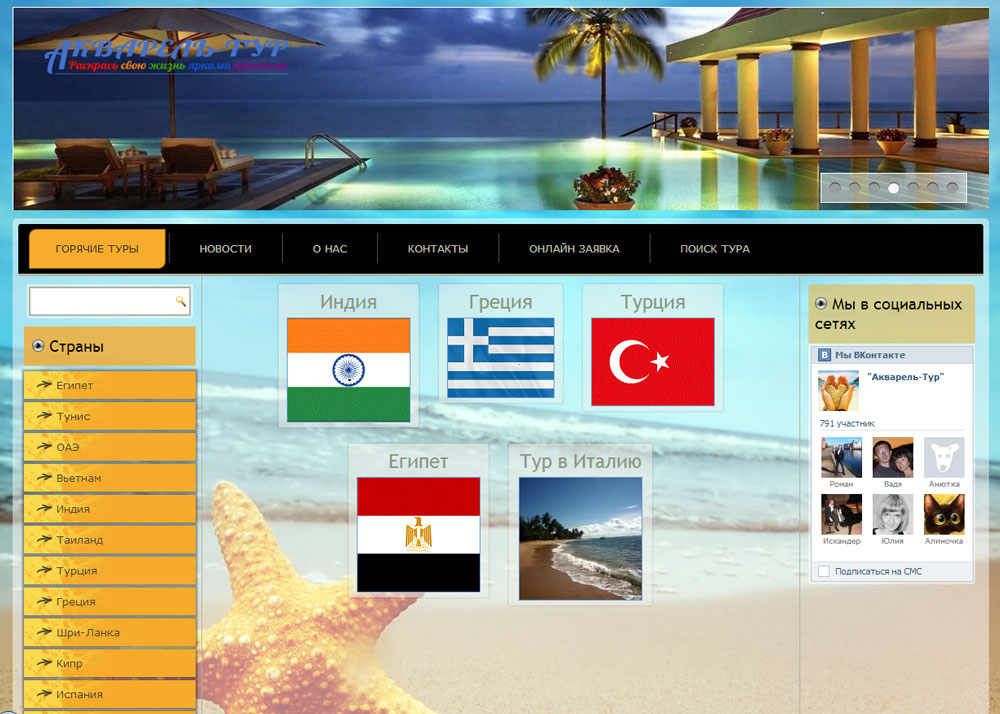Image resolution: width=1000 pixels, height=714 pixels.
Task: Enable the Подписаться на СМС checkbox
Action: 824,571
